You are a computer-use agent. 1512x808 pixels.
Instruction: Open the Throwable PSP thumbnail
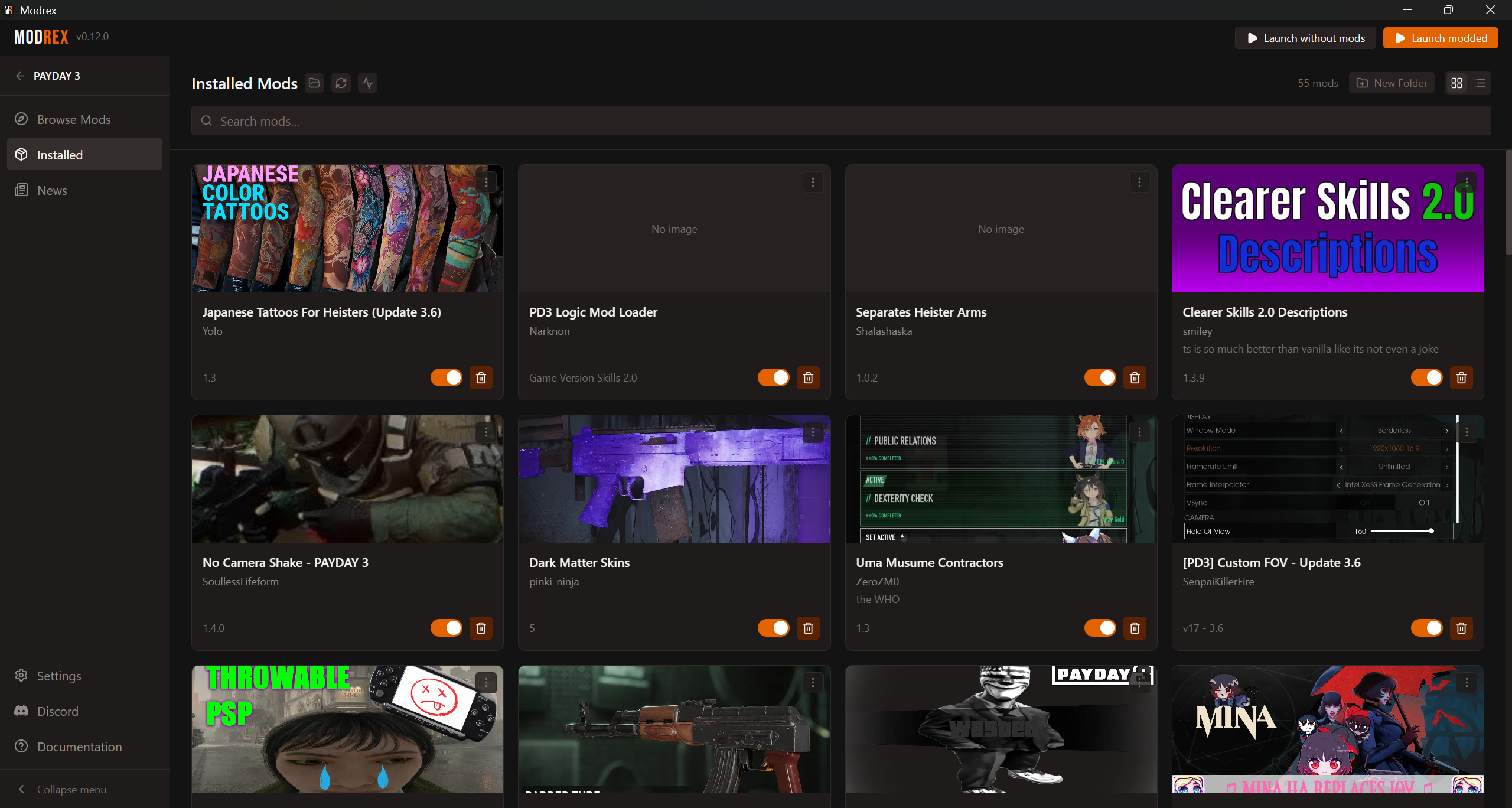coord(347,729)
